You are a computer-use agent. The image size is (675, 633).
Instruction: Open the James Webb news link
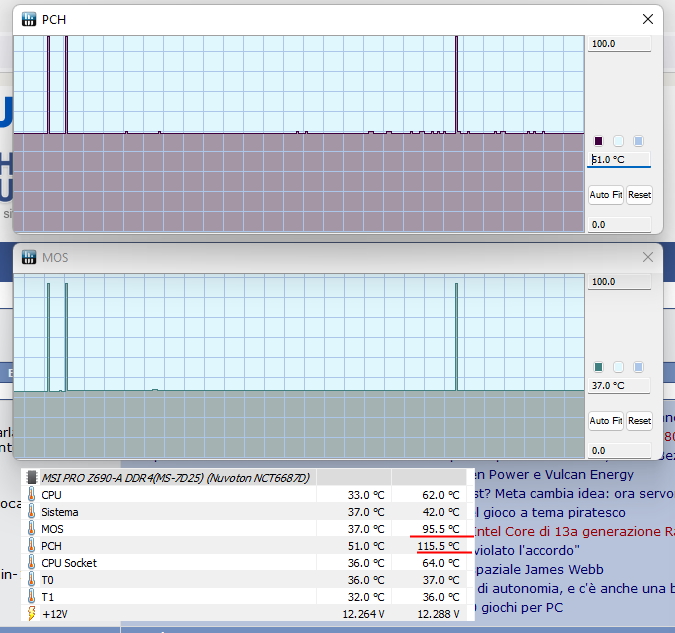pos(540,569)
